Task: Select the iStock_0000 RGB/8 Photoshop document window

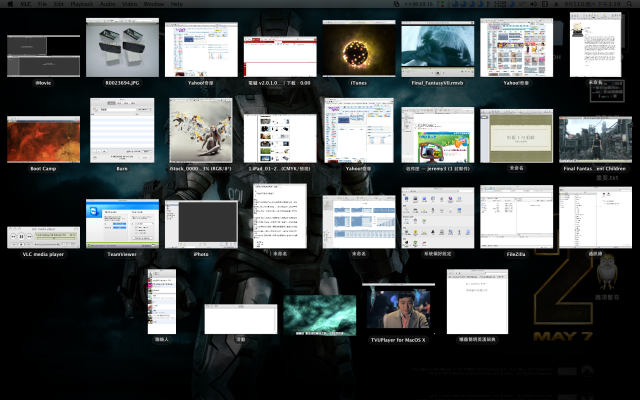Action: [x=201, y=130]
